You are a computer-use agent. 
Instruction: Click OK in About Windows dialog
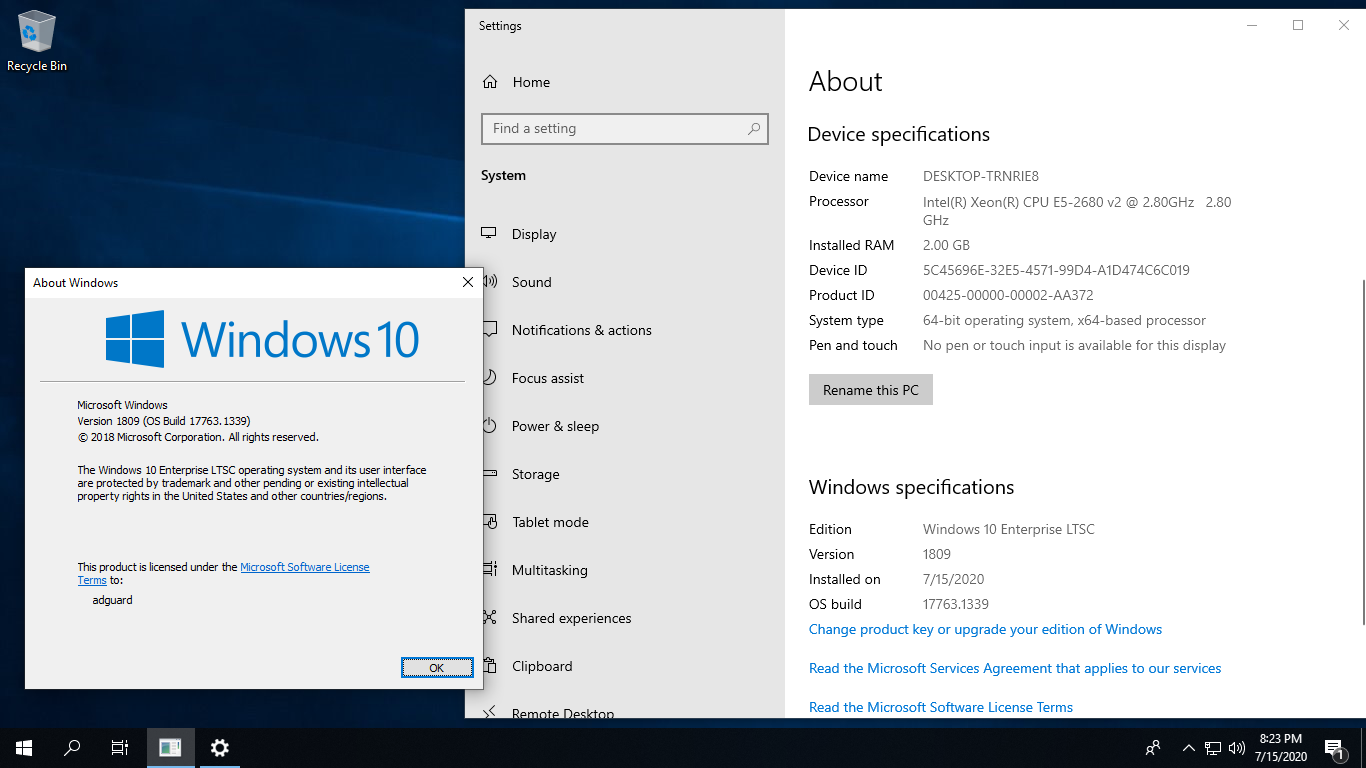(x=437, y=668)
